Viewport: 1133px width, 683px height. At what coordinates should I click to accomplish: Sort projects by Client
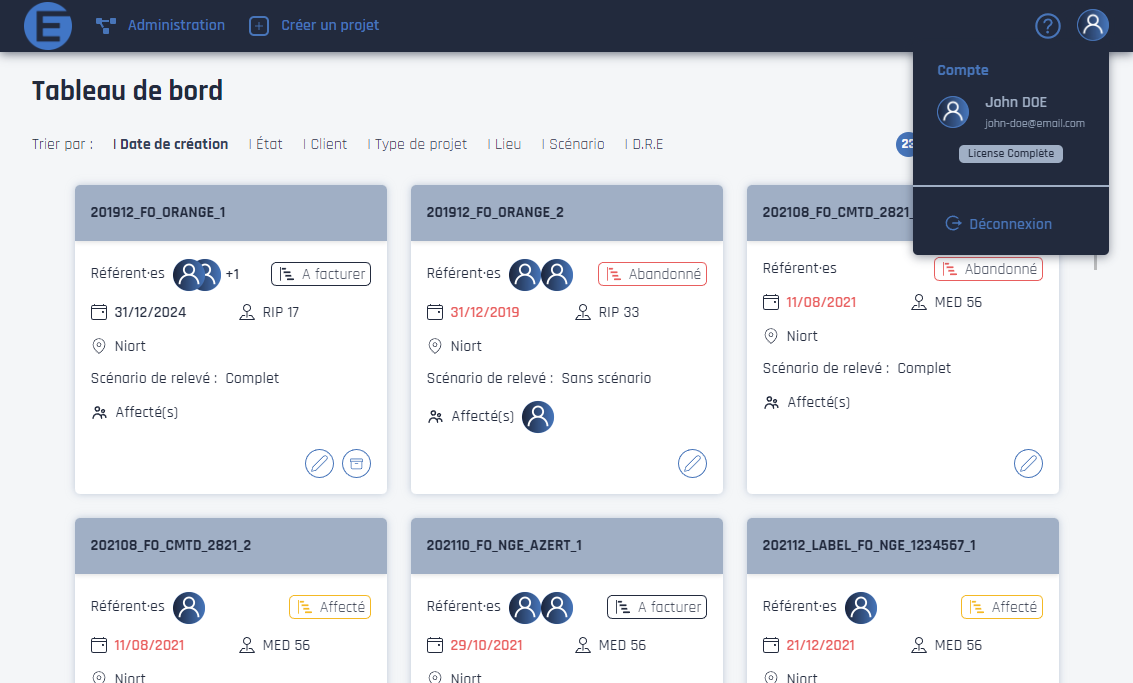328,144
